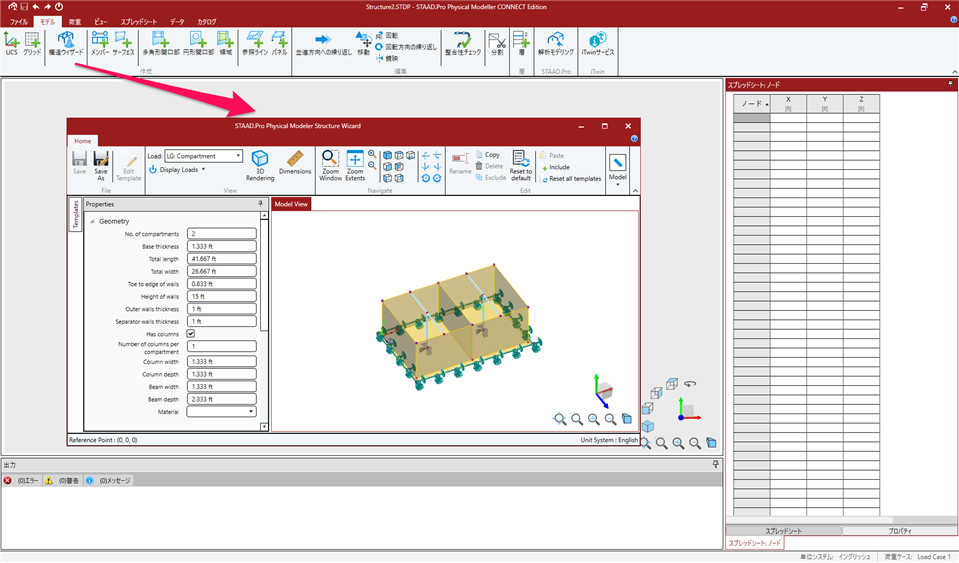
Task: Switch to the スプレッドシート ribbon tab
Action: pos(139,21)
